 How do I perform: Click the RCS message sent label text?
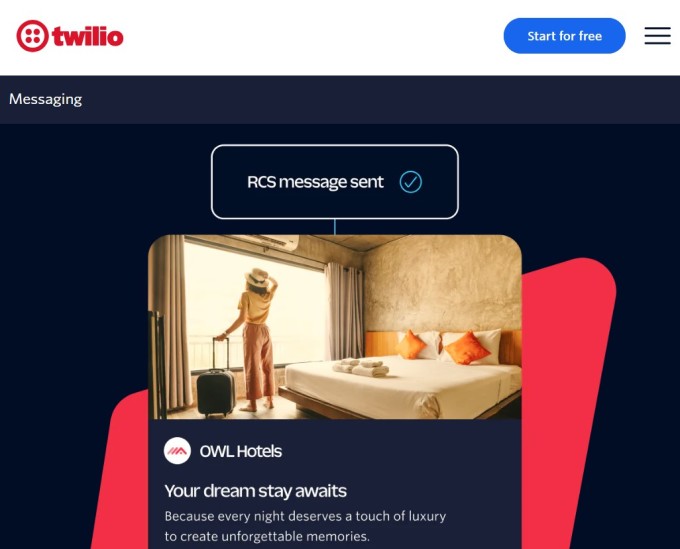tap(315, 182)
